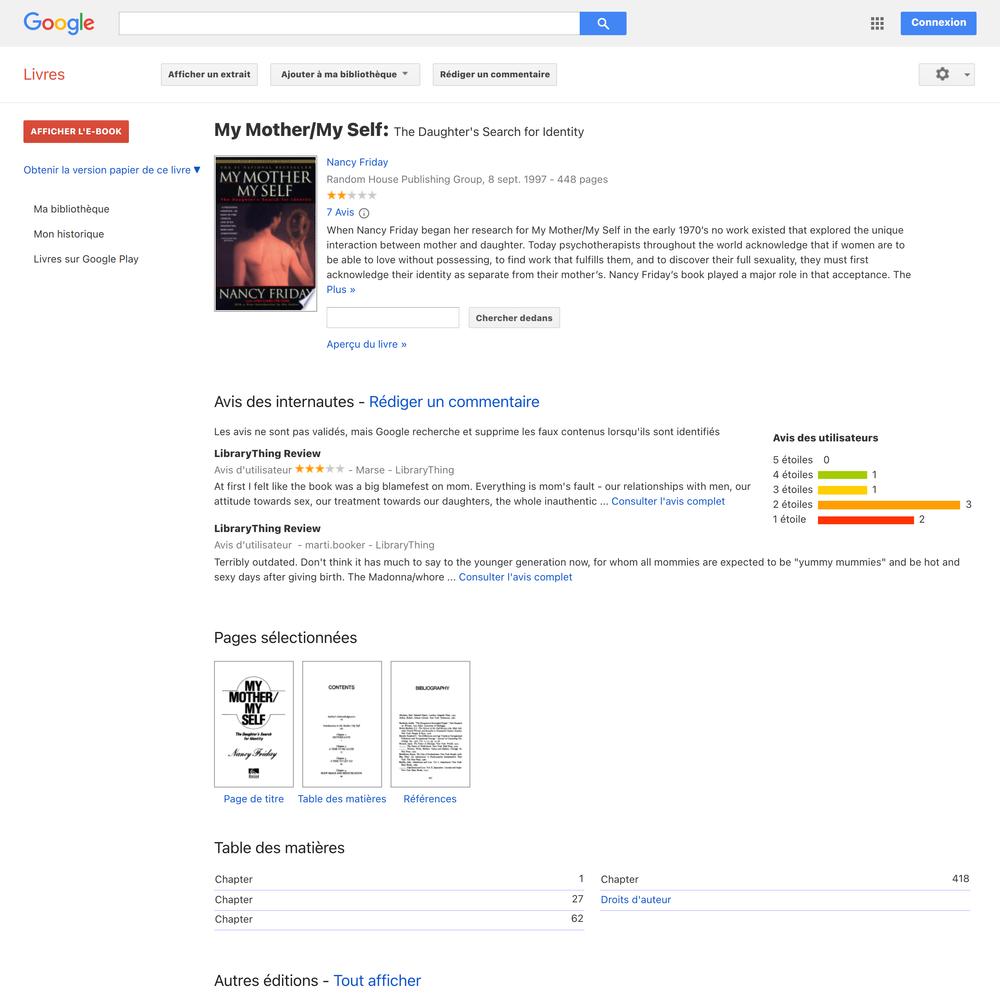Click the book's star rating
The image size is (1000, 1000).
pyautogui.click(x=351, y=196)
